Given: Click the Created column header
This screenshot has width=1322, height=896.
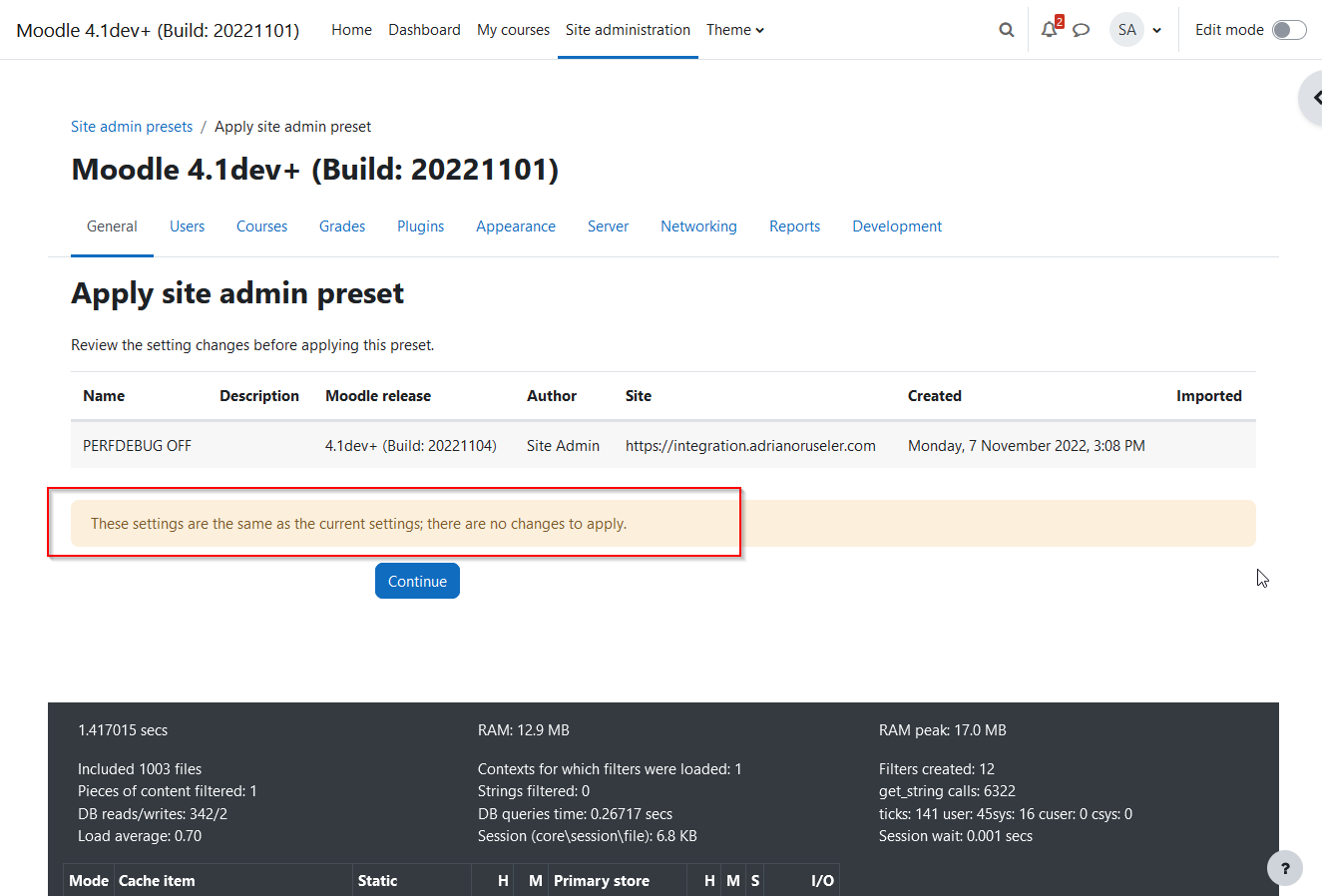Looking at the screenshot, I should pyautogui.click(x=935, y=396).
